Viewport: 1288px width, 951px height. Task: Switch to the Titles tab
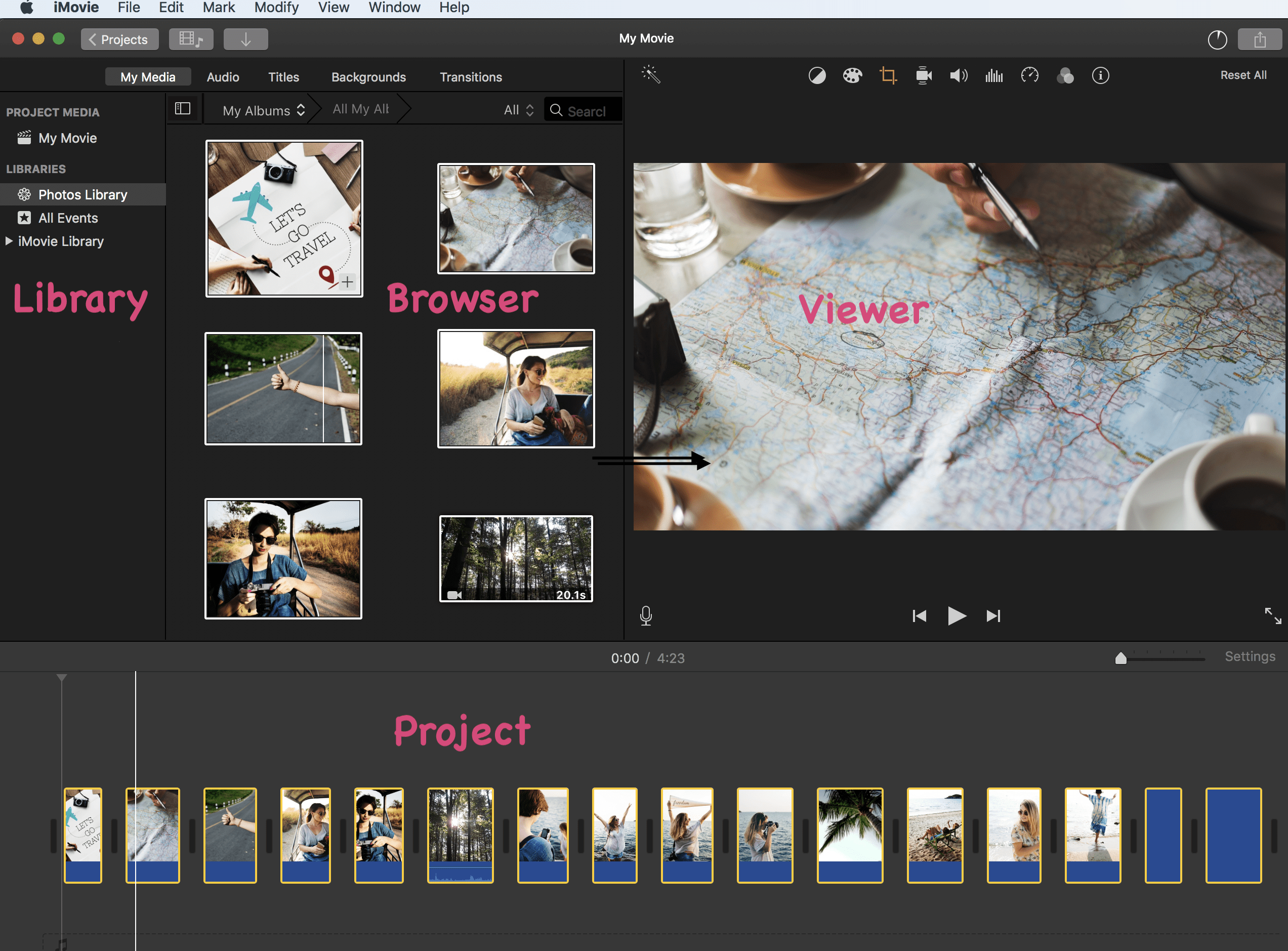[x=284, y=77]
